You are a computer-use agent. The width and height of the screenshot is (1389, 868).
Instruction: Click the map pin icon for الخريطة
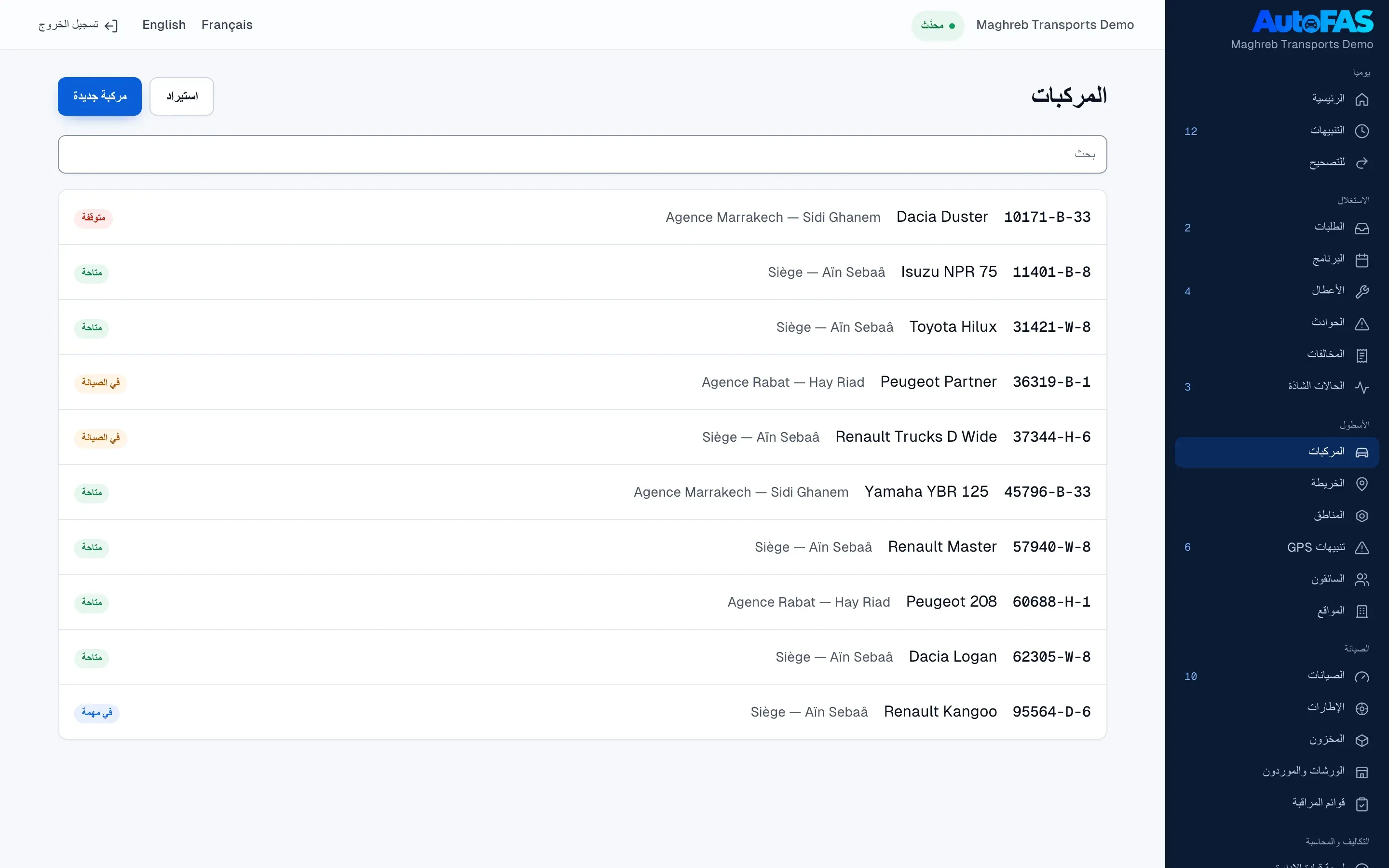1362,484
